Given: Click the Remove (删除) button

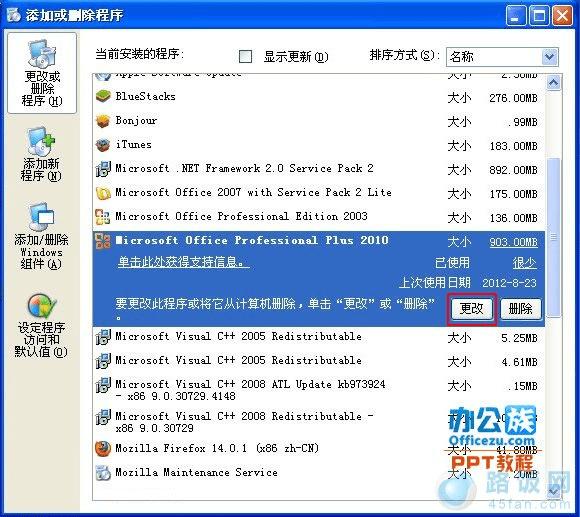Looking at the screenshot, I should coord(520,308).
